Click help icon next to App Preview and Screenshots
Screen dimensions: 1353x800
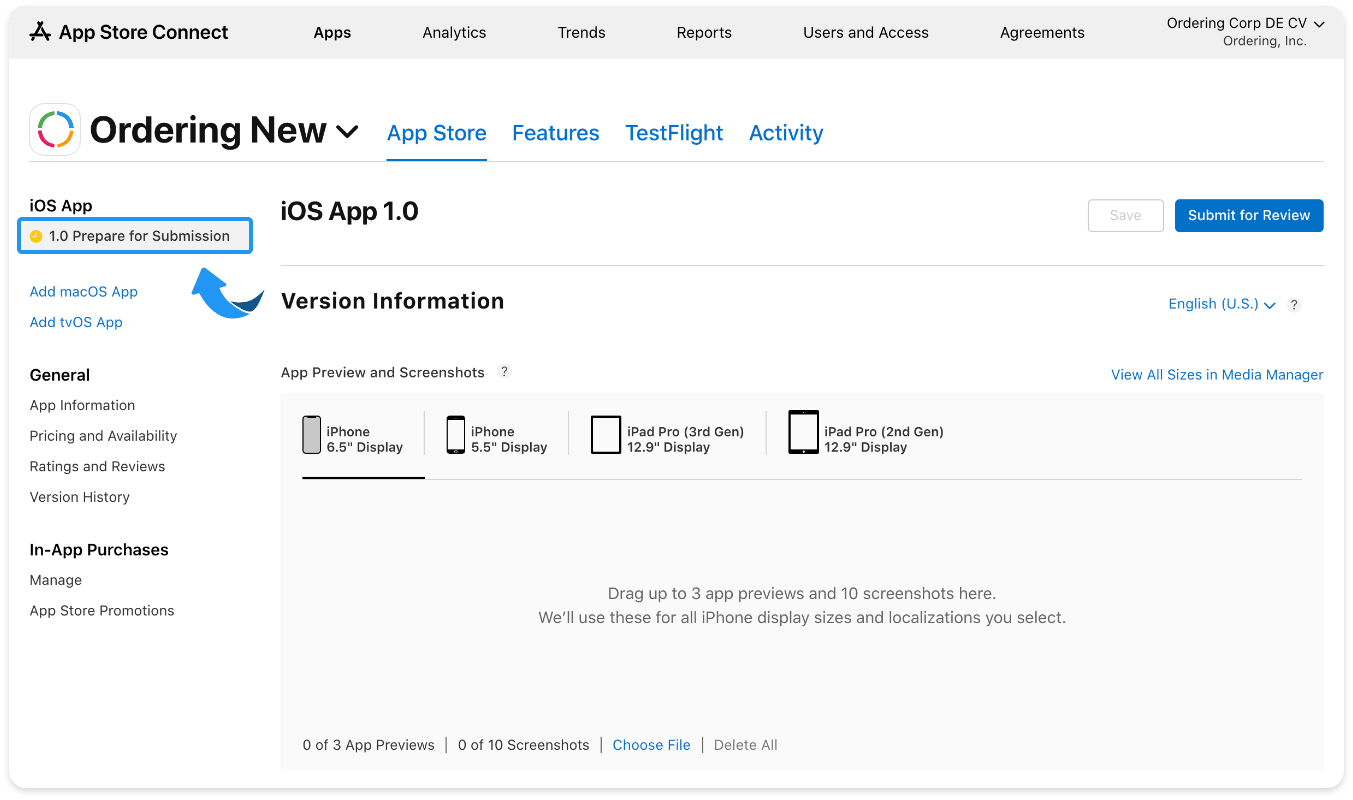click(505, 372)
